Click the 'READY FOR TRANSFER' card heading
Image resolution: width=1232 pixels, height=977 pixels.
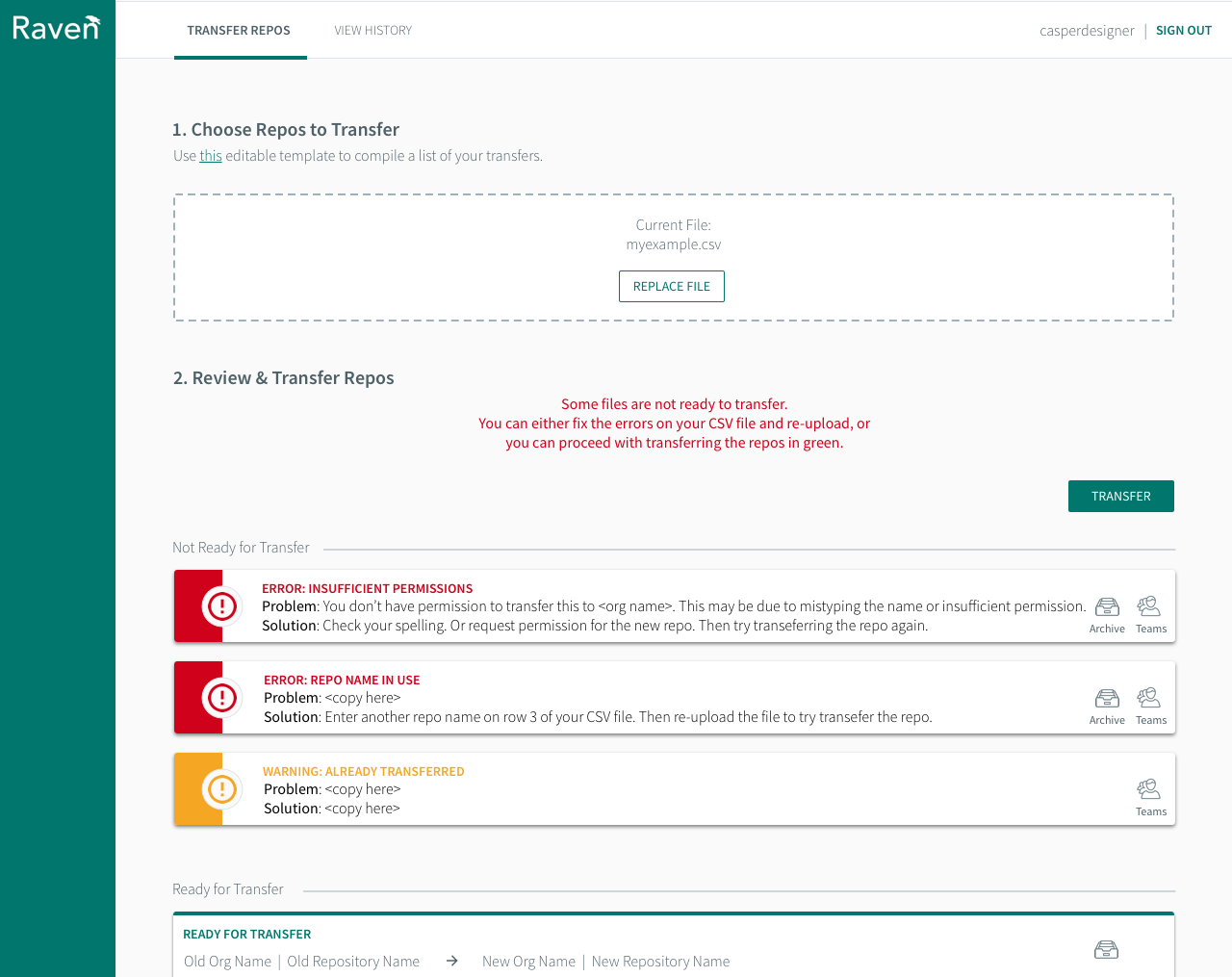247,934
